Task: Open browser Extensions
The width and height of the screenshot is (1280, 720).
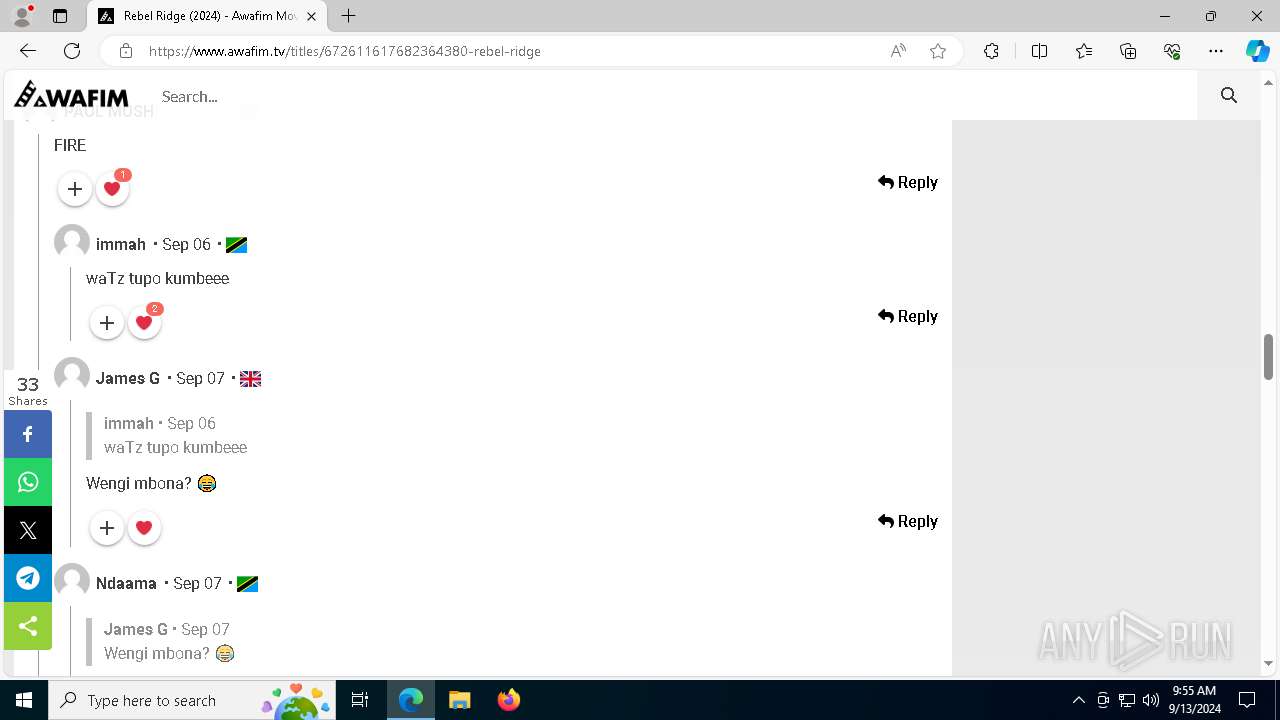Action: coord(991,51)
